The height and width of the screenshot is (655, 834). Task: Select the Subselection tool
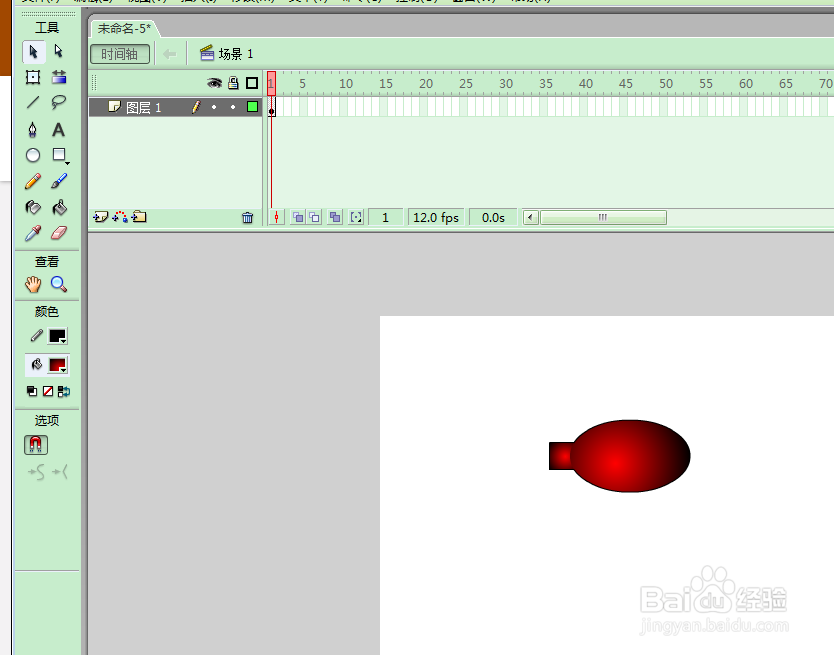[59, 52]
